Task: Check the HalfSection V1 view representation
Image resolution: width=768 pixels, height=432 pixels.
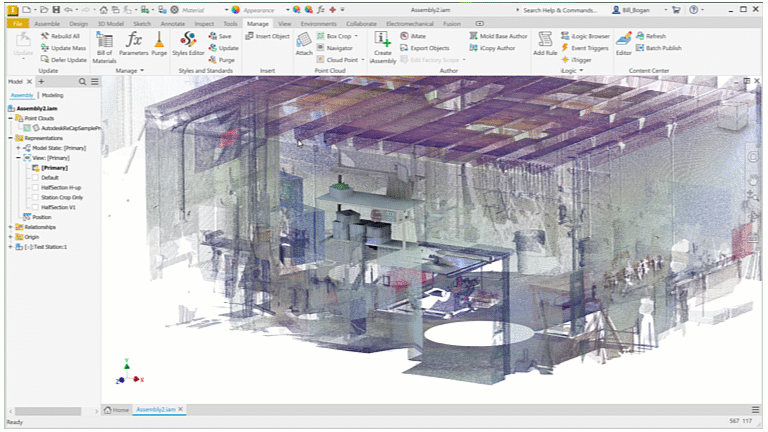Action: click(35, 207)
